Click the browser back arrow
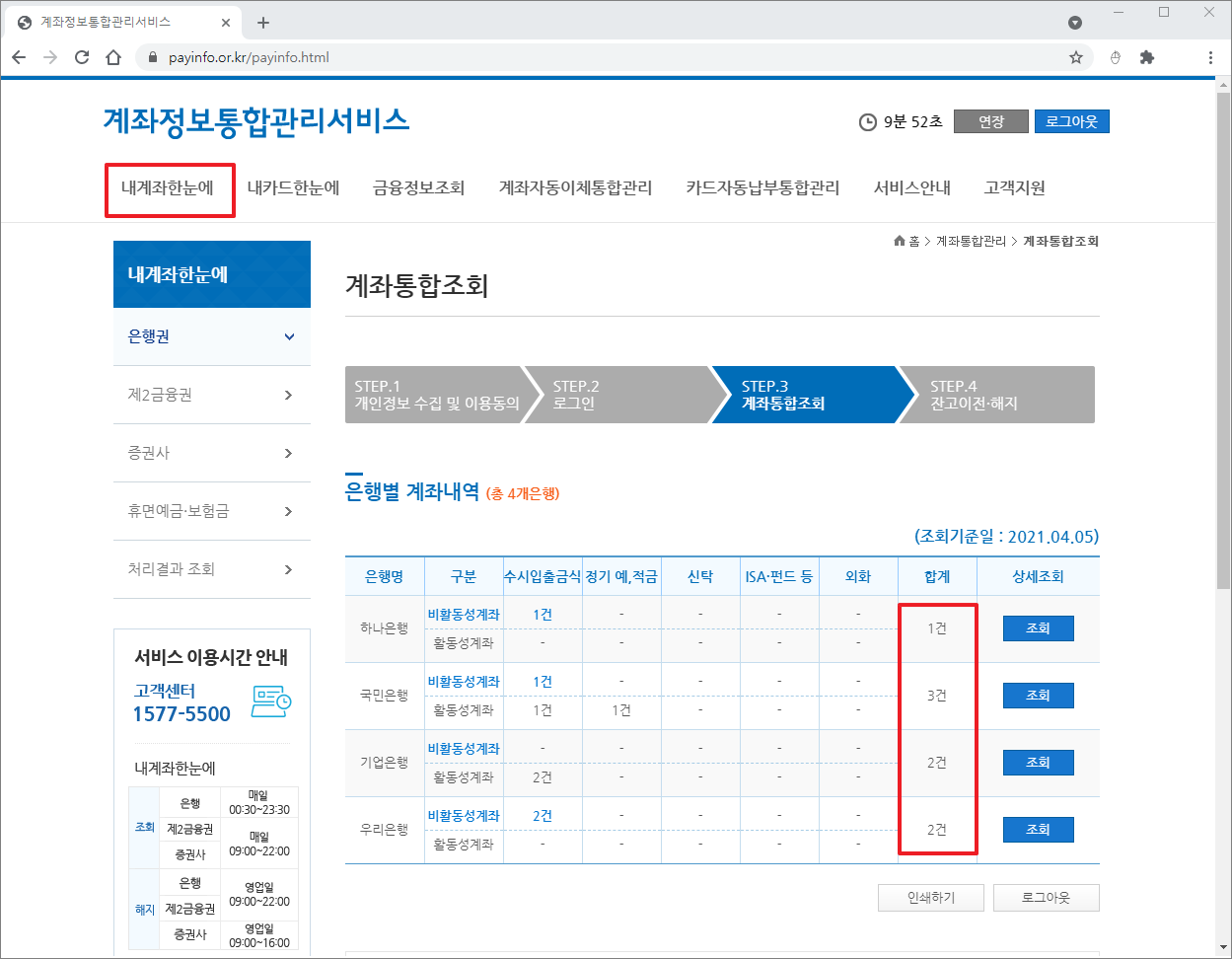The height and width of the screenshot is (959, 1232). click(19, 57)
